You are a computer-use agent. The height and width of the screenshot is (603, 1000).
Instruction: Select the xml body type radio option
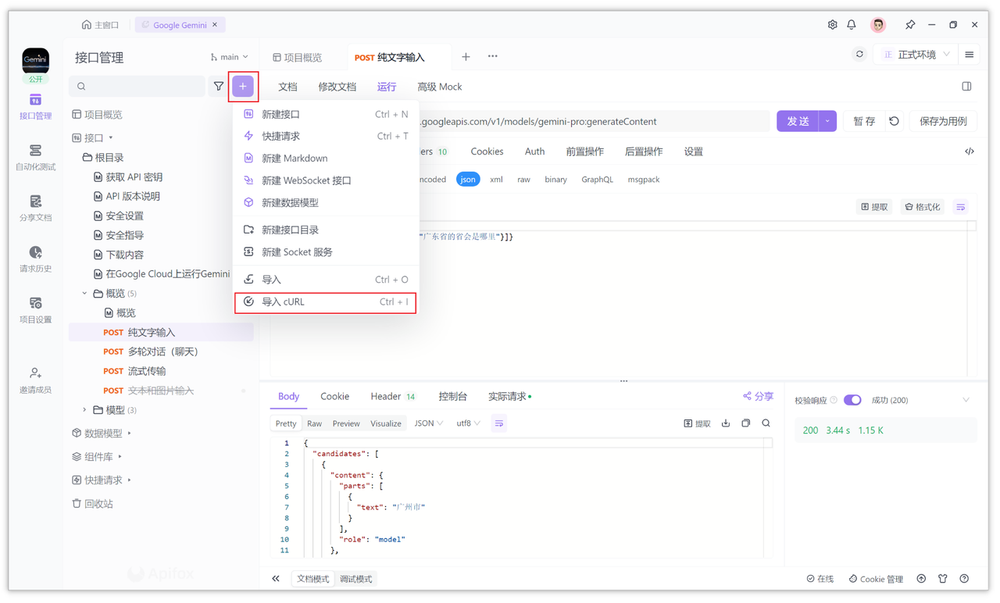(x=496, y=180)
